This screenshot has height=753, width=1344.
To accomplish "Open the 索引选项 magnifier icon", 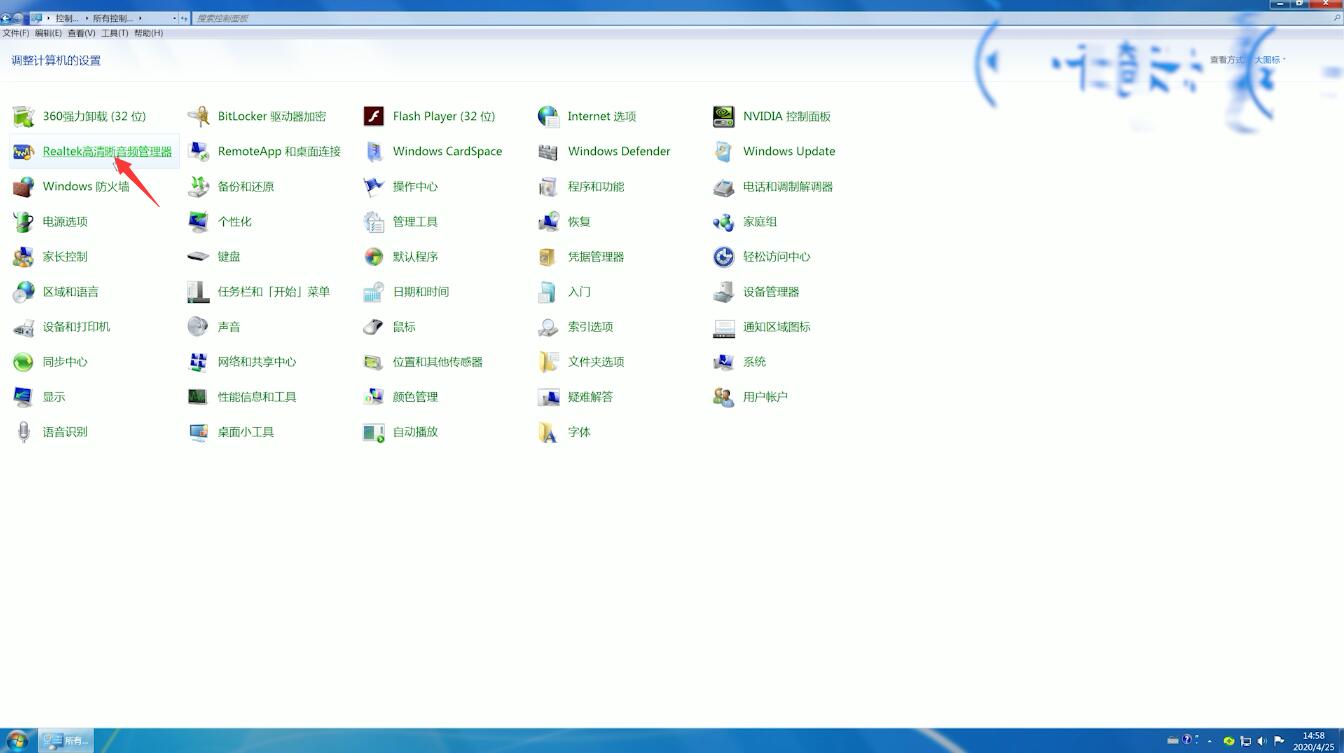I will 549,327.
